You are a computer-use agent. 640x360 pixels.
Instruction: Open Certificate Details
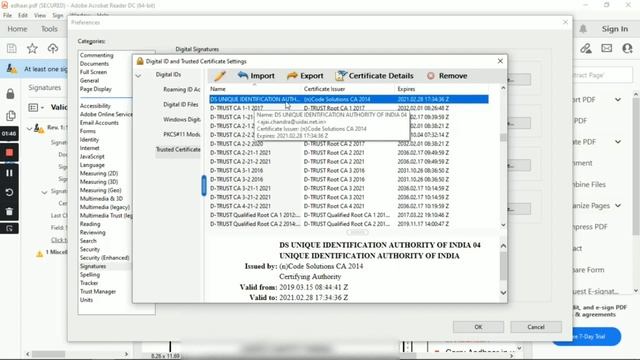point(374,76)
